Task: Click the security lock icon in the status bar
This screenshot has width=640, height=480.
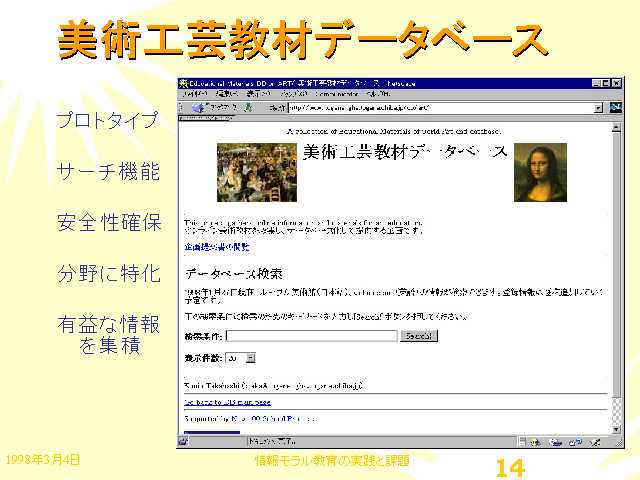Action: tap(182, 442)
